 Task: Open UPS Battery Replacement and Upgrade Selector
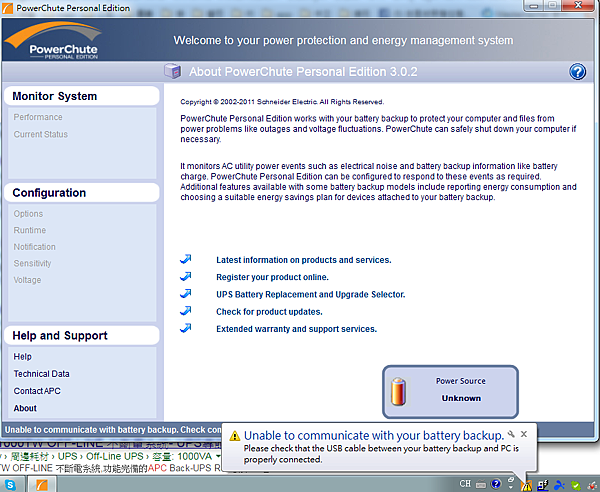(310, 294)
